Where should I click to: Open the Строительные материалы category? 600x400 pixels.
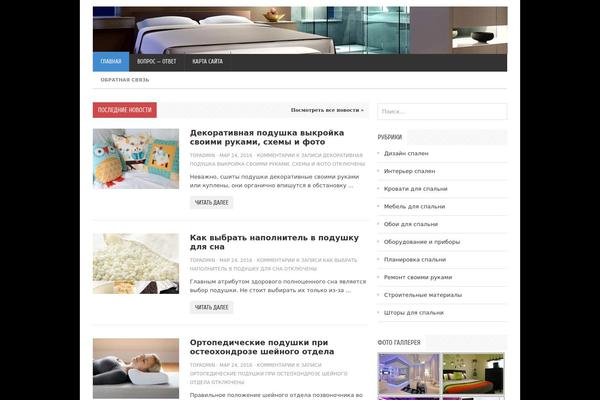coord(423,295)
